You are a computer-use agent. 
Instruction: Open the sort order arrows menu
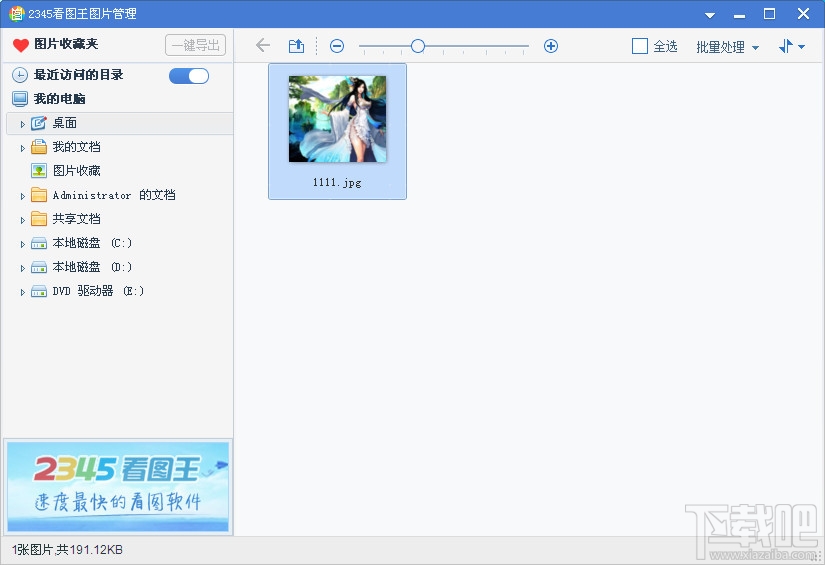click(x=791, y=46)
